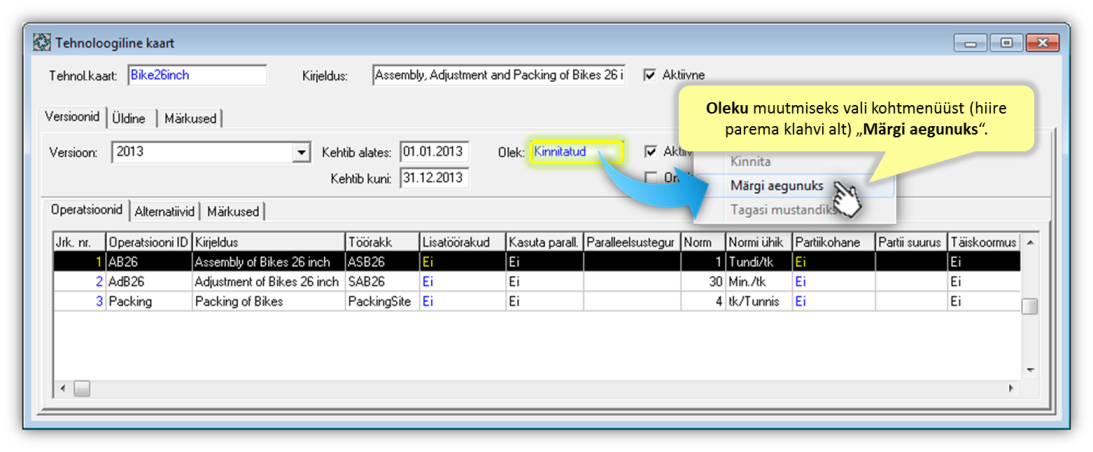Toggle the checkbox right of Olek field
Screen dimensions: 1093x452
(x=651, y=152)
